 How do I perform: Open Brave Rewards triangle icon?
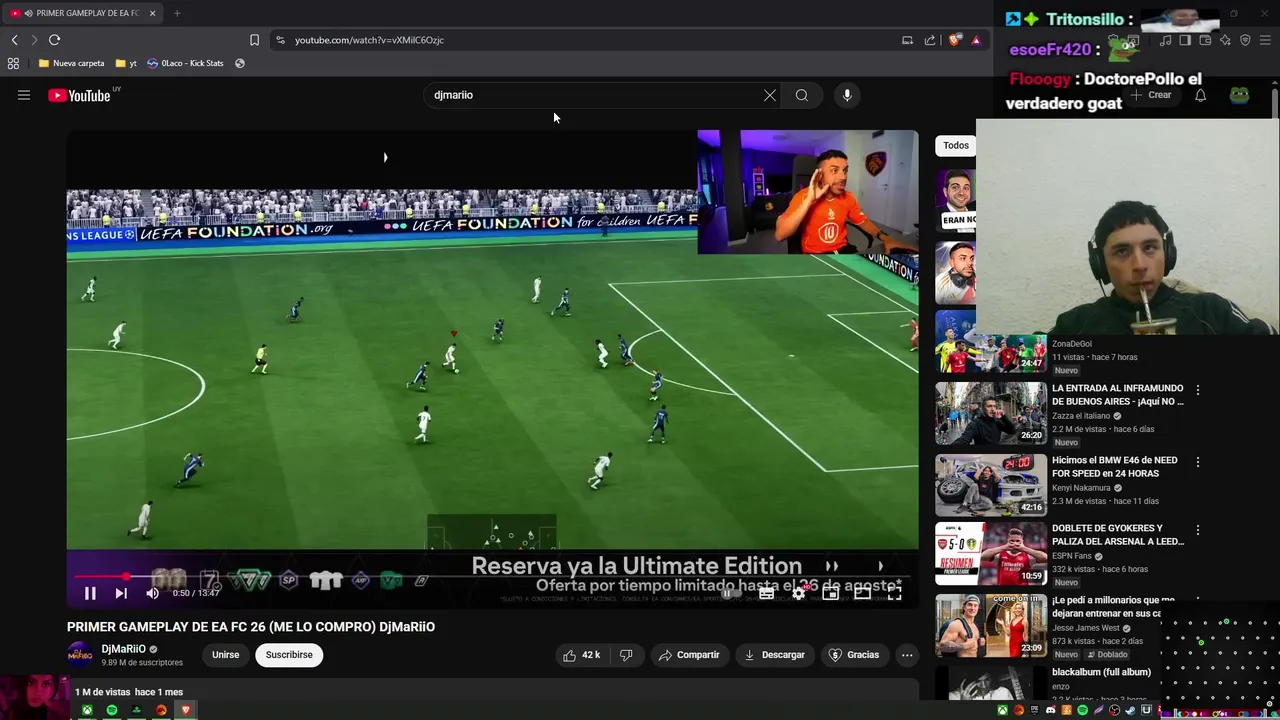click(976, 40)
